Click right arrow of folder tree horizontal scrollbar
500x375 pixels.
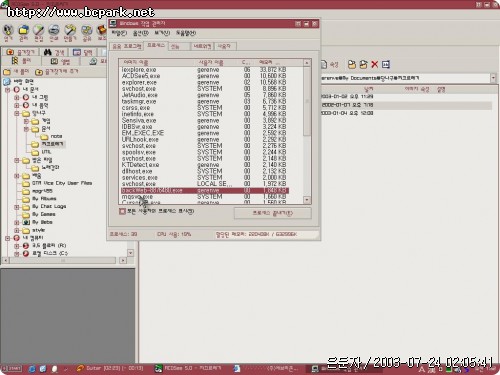(x=123, y=260)
